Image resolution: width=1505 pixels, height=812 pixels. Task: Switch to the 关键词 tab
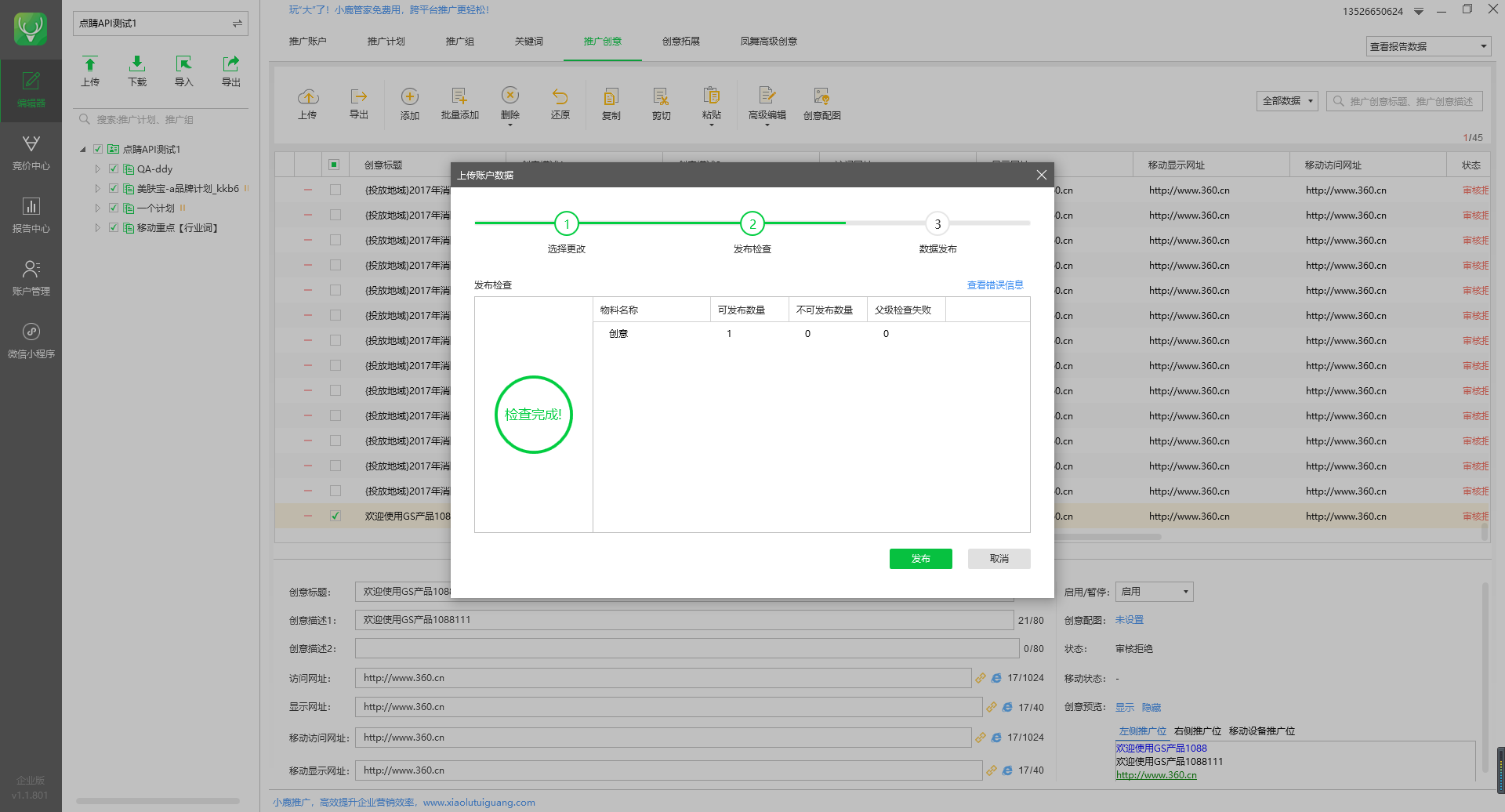point(528,42)
